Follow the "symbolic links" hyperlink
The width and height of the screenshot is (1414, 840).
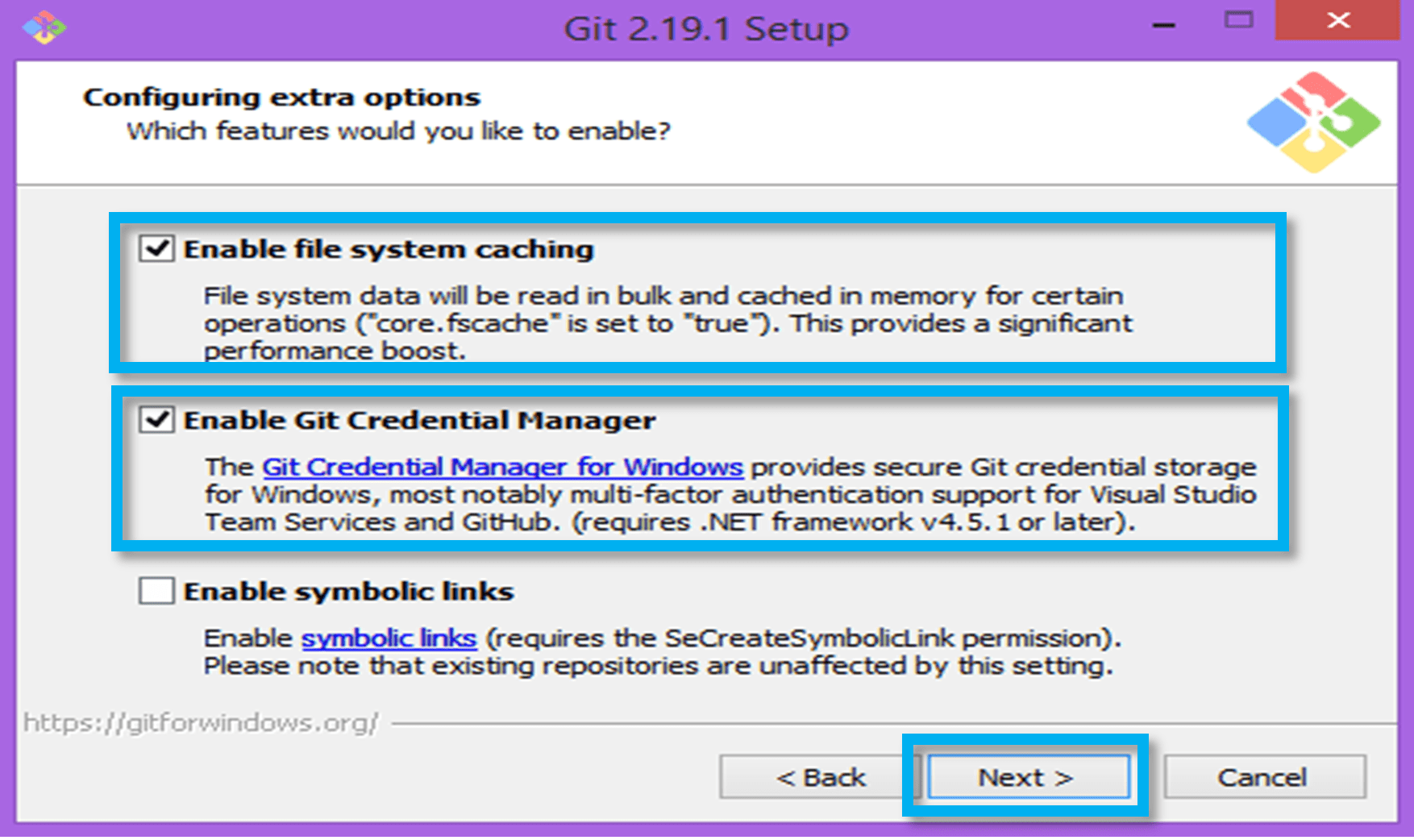pyautogui.click(x=389, y=638)
